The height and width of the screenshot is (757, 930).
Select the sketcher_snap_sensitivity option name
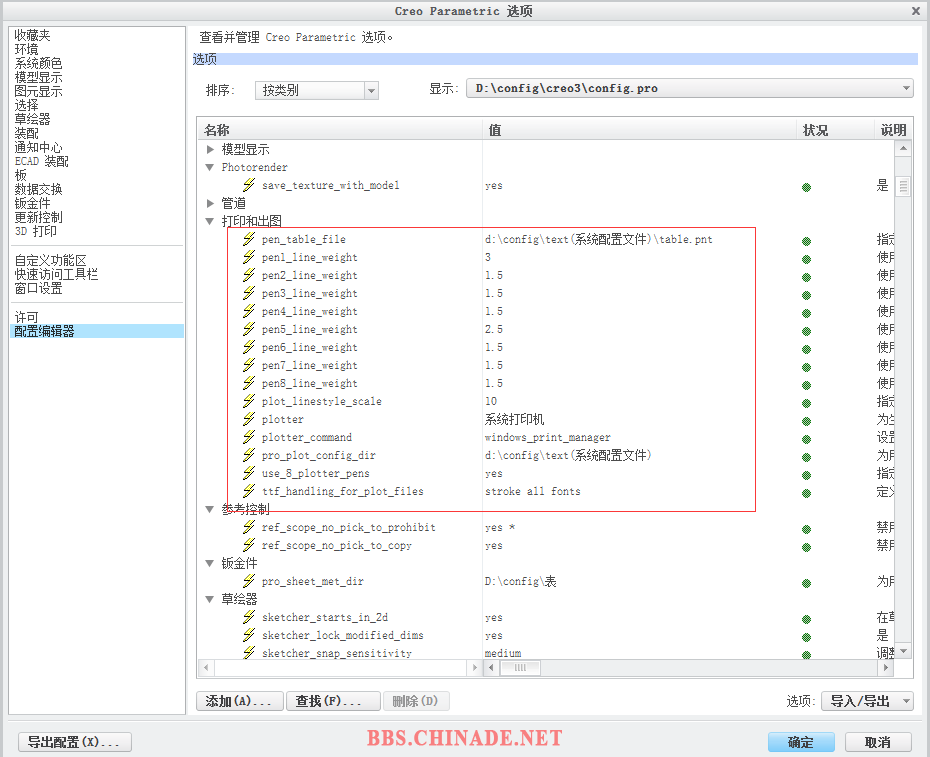tap(337, 653)
